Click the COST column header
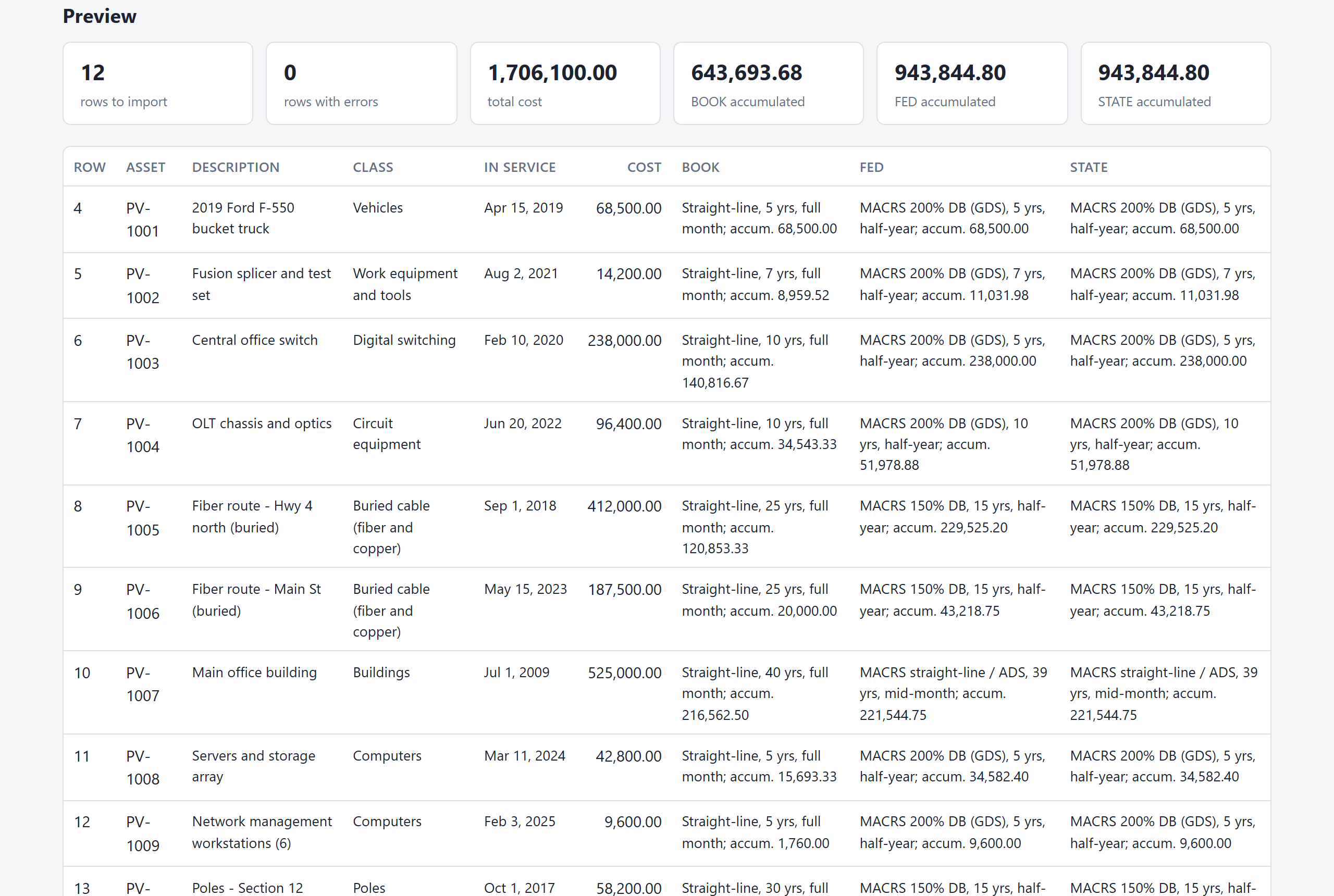Image resolution: width=1334 pixels, height=896 pixels. [644, 167]
